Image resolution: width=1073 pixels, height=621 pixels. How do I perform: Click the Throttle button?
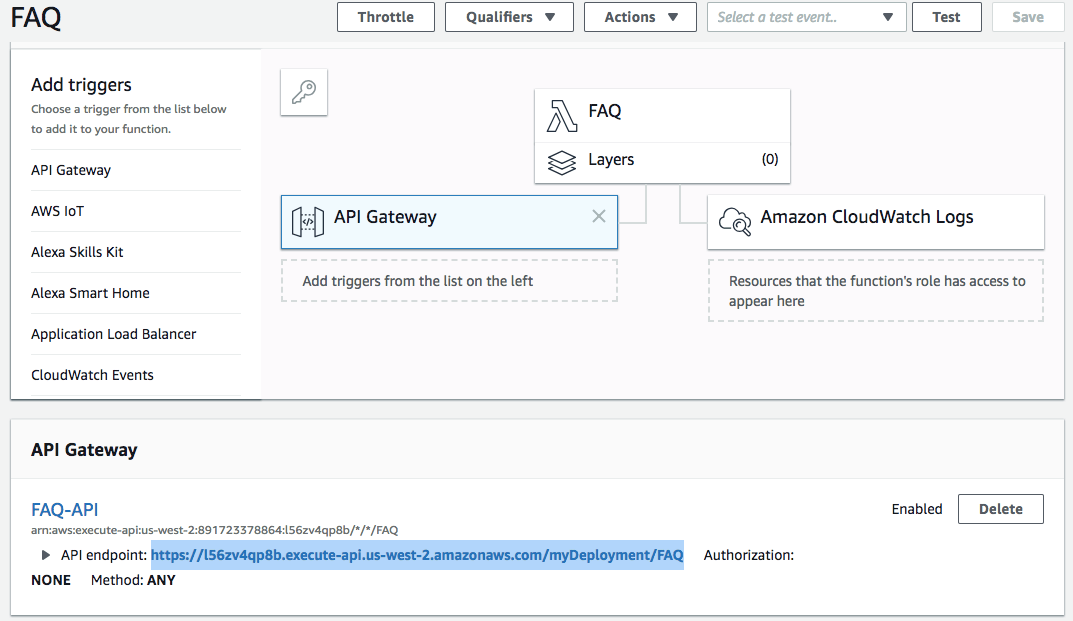click(x=385, y=17)
